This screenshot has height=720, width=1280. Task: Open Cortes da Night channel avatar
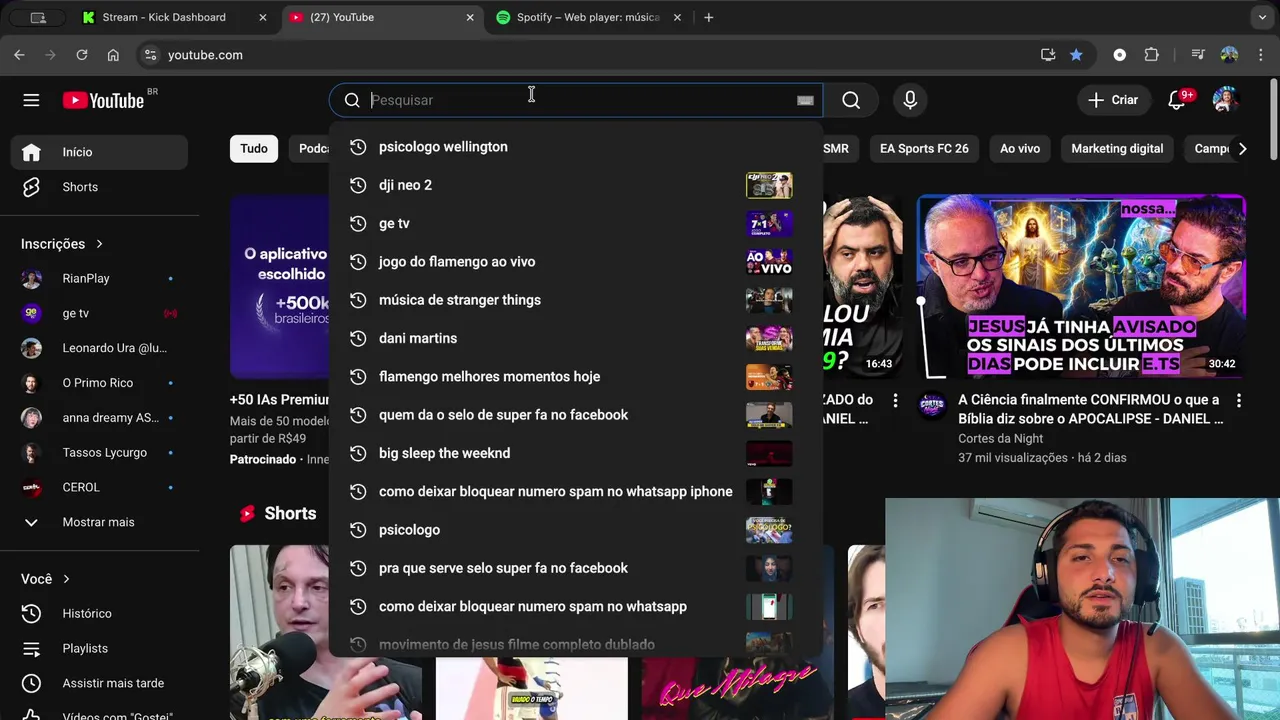tap(932, 406)
